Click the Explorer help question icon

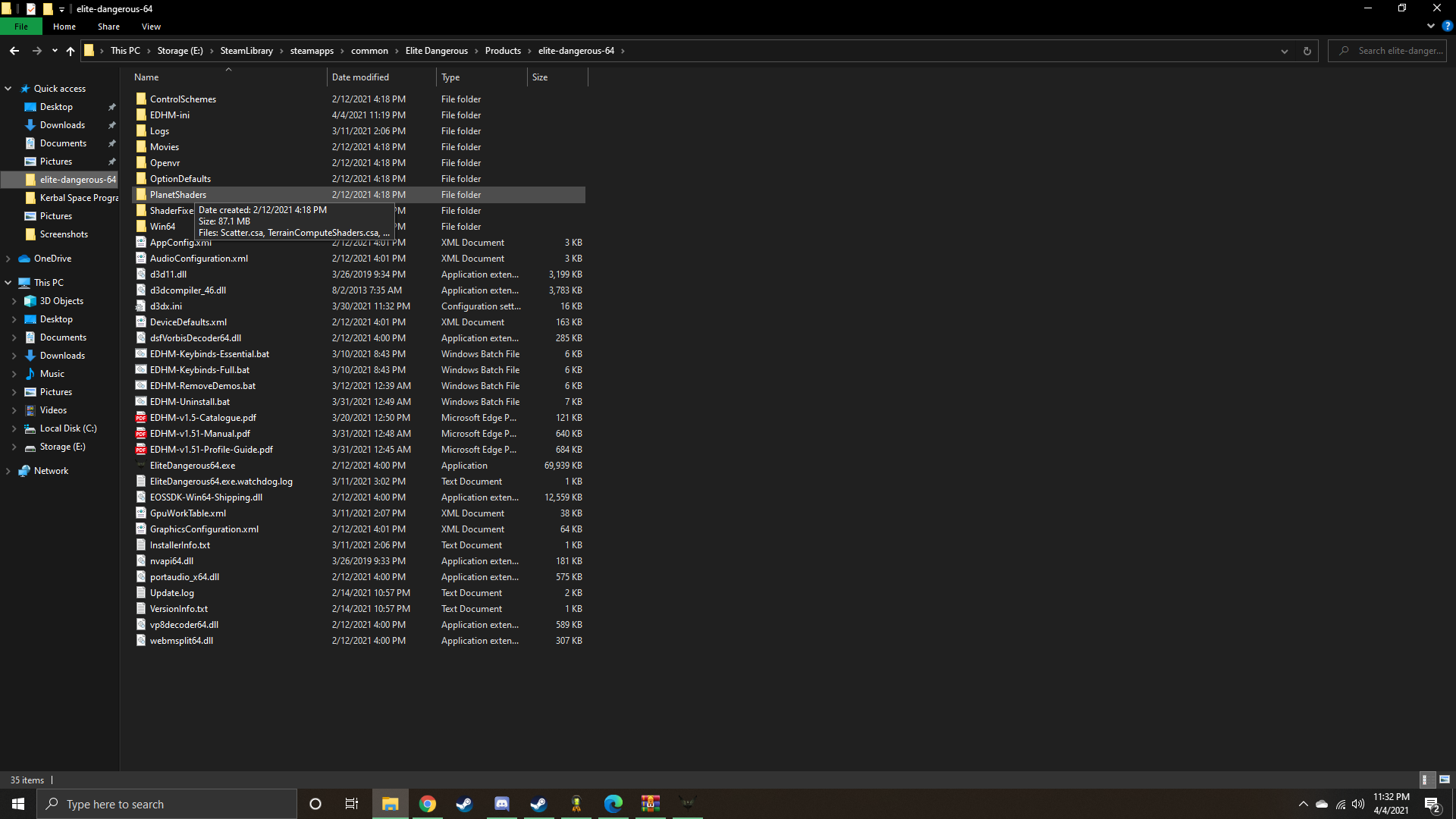tap(1447, 26)
